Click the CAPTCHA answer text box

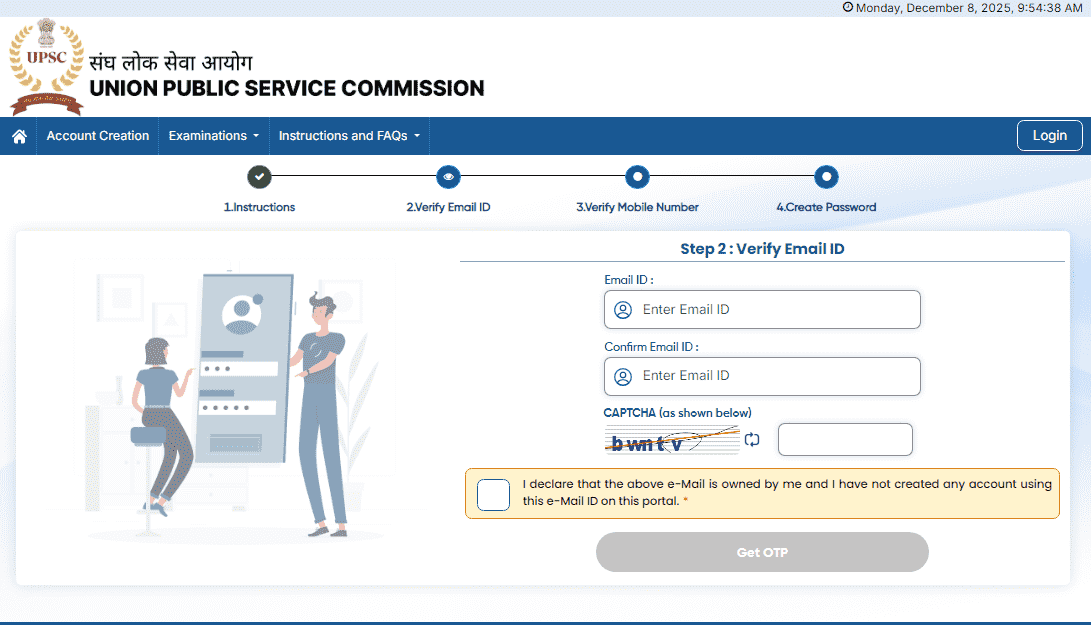click(845, 439)
